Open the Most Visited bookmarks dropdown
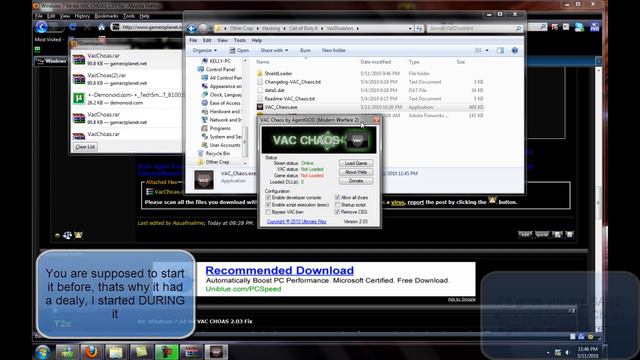The image size is (640, 360). point(49,40)
